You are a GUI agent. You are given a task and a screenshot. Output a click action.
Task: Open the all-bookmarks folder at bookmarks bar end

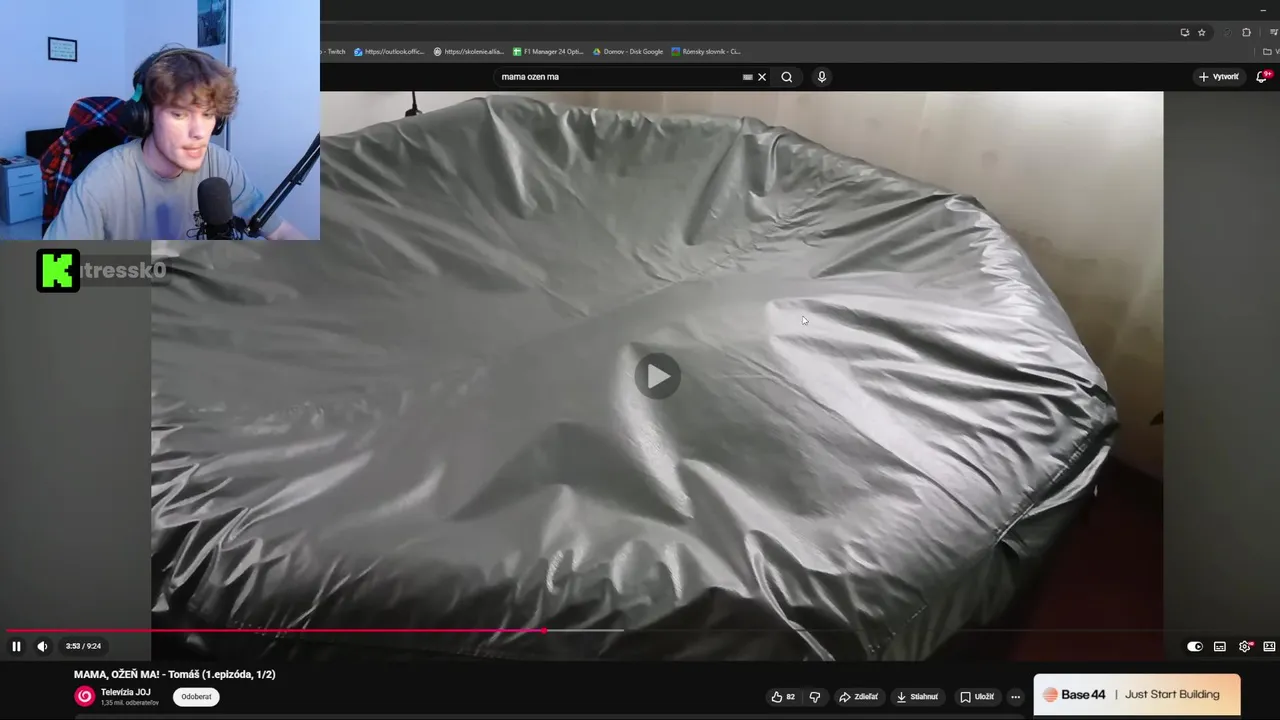1272,51
